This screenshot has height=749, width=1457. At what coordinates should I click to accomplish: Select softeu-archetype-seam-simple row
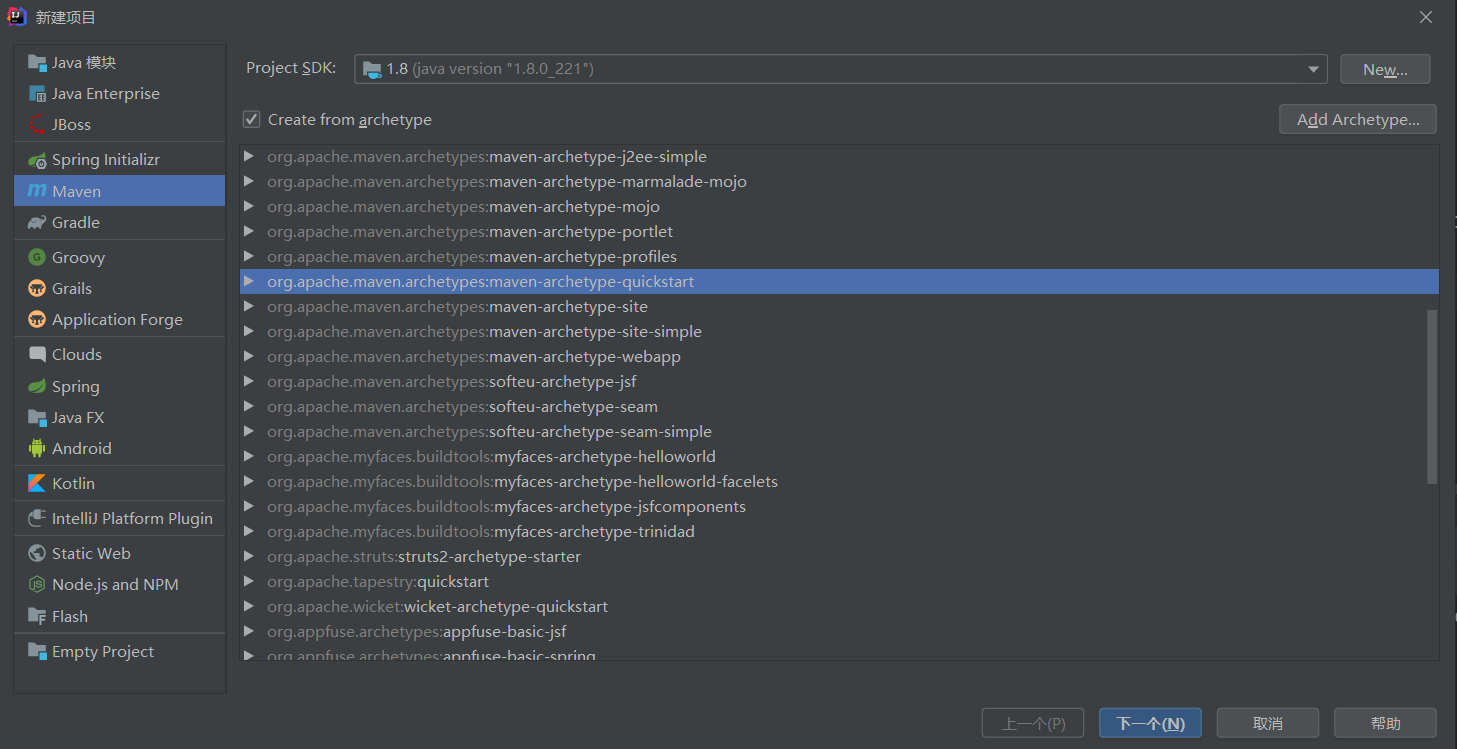point(840,432)
